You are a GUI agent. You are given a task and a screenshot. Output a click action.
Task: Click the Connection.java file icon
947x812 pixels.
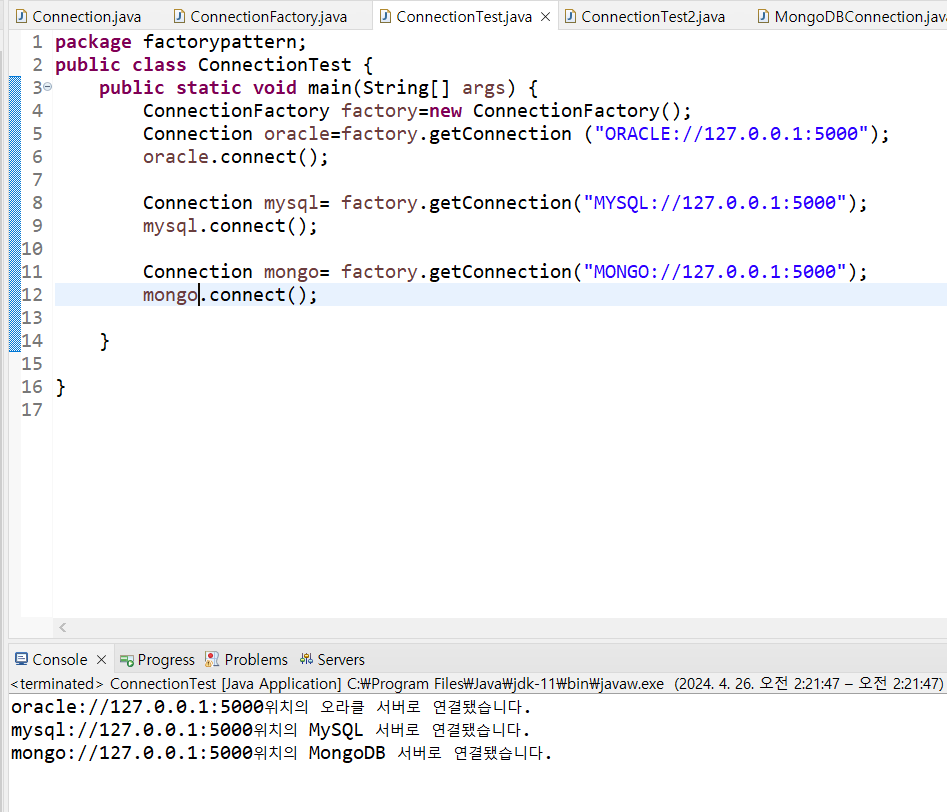coord(21,16)
